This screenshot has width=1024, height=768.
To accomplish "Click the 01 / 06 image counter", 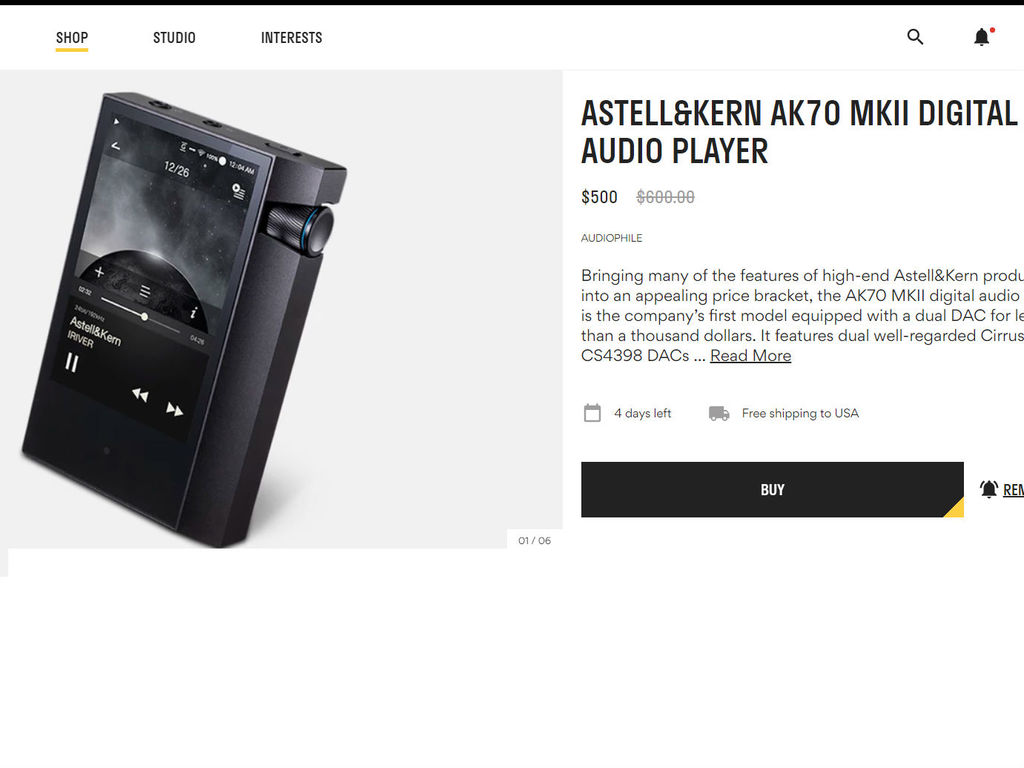I will coord(534,541).
